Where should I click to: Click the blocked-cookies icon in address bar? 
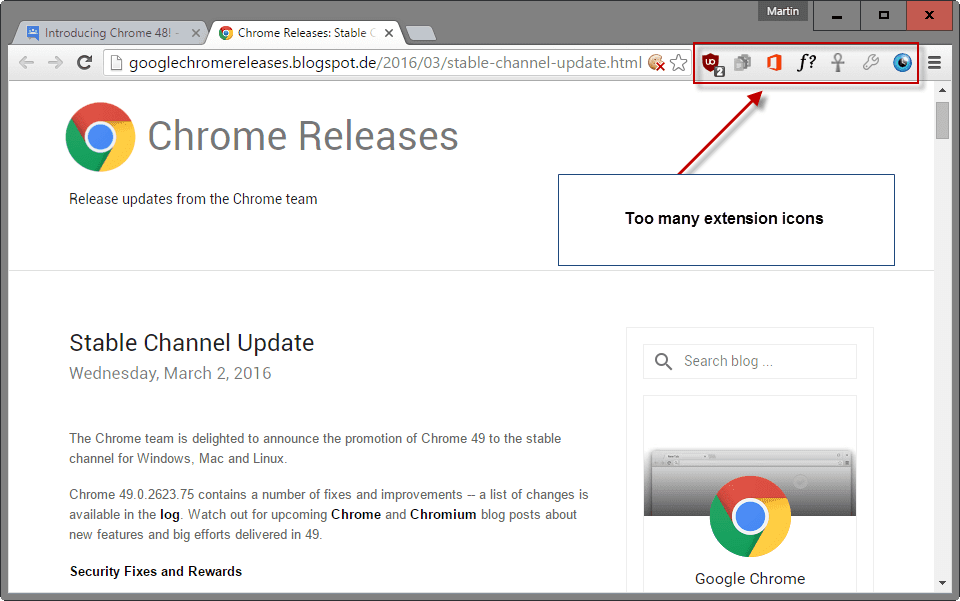[x=656, y=62]
